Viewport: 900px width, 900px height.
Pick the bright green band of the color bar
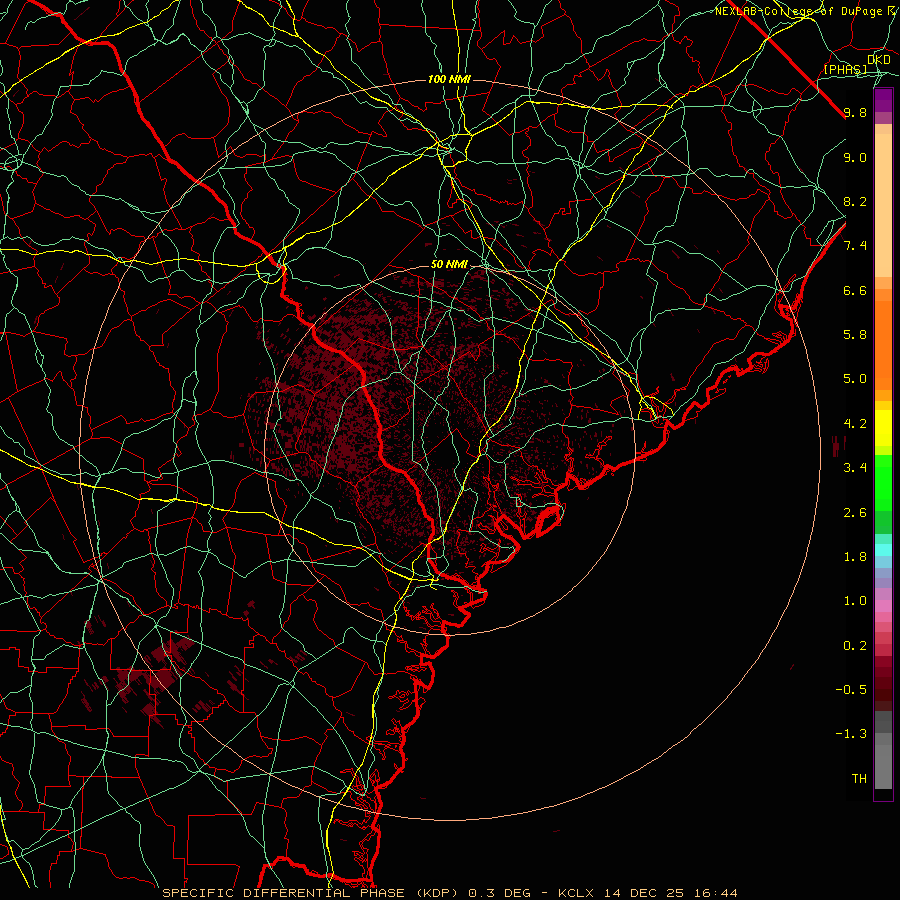click(883, 482)
